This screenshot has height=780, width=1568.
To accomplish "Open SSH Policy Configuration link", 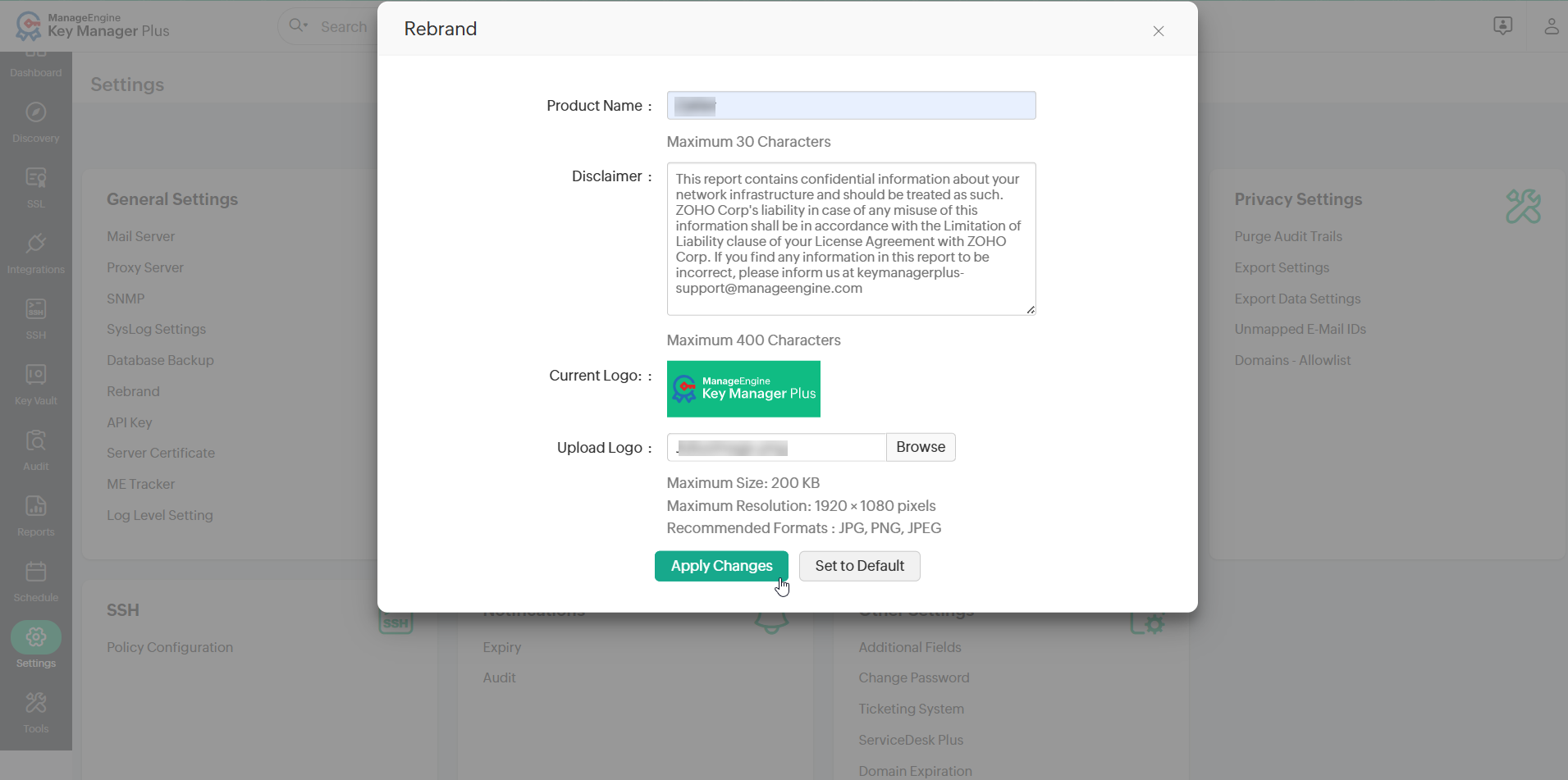I will 170,647.
